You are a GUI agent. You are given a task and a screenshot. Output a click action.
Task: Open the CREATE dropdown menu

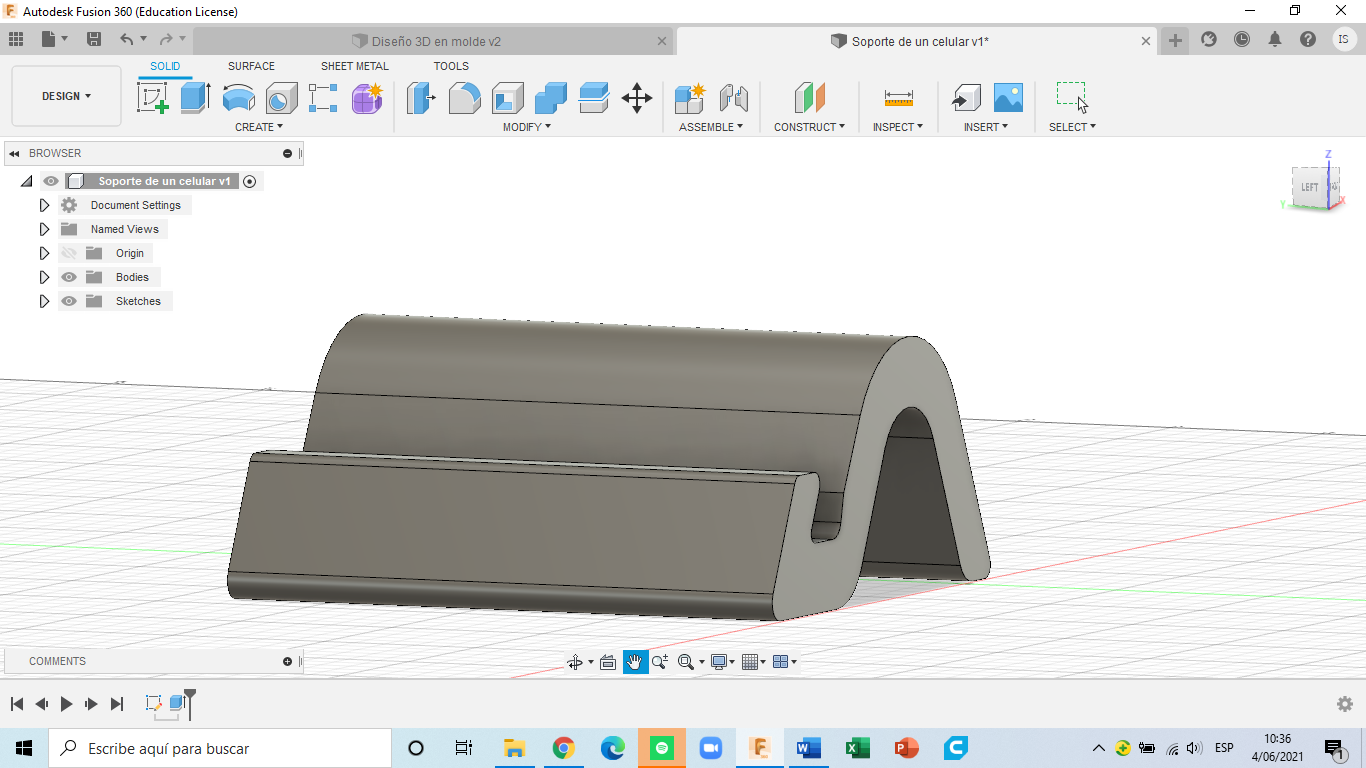259,127
